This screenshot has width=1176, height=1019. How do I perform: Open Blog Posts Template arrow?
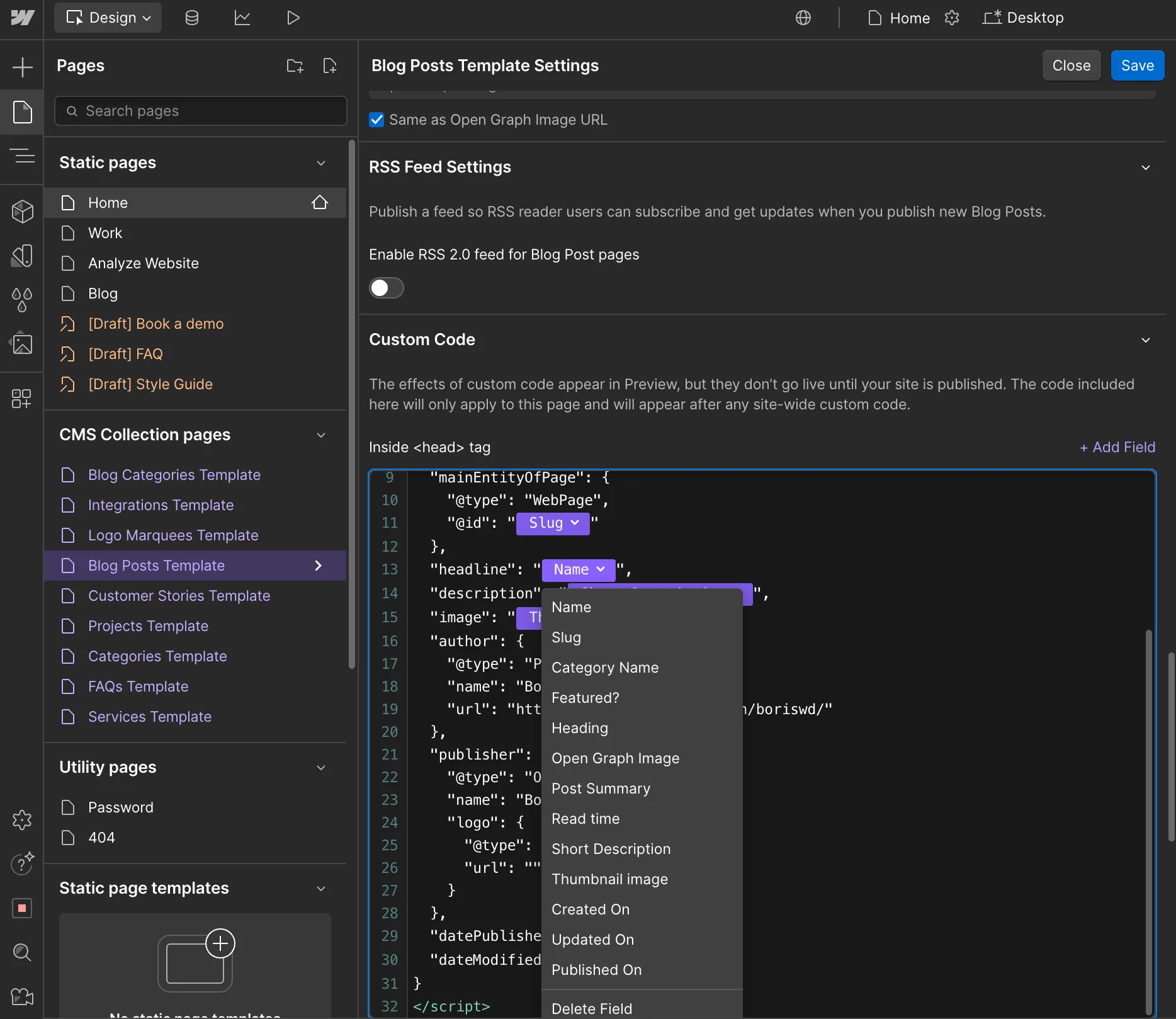319,566
